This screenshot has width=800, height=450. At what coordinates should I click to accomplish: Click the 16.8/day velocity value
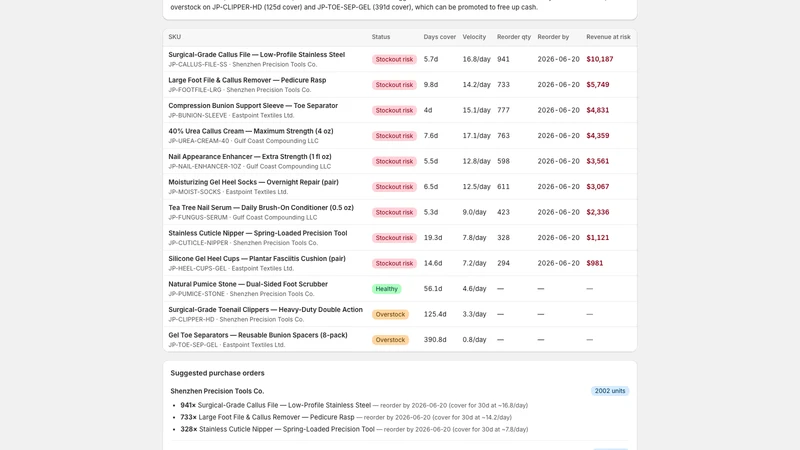pos(477,59)
